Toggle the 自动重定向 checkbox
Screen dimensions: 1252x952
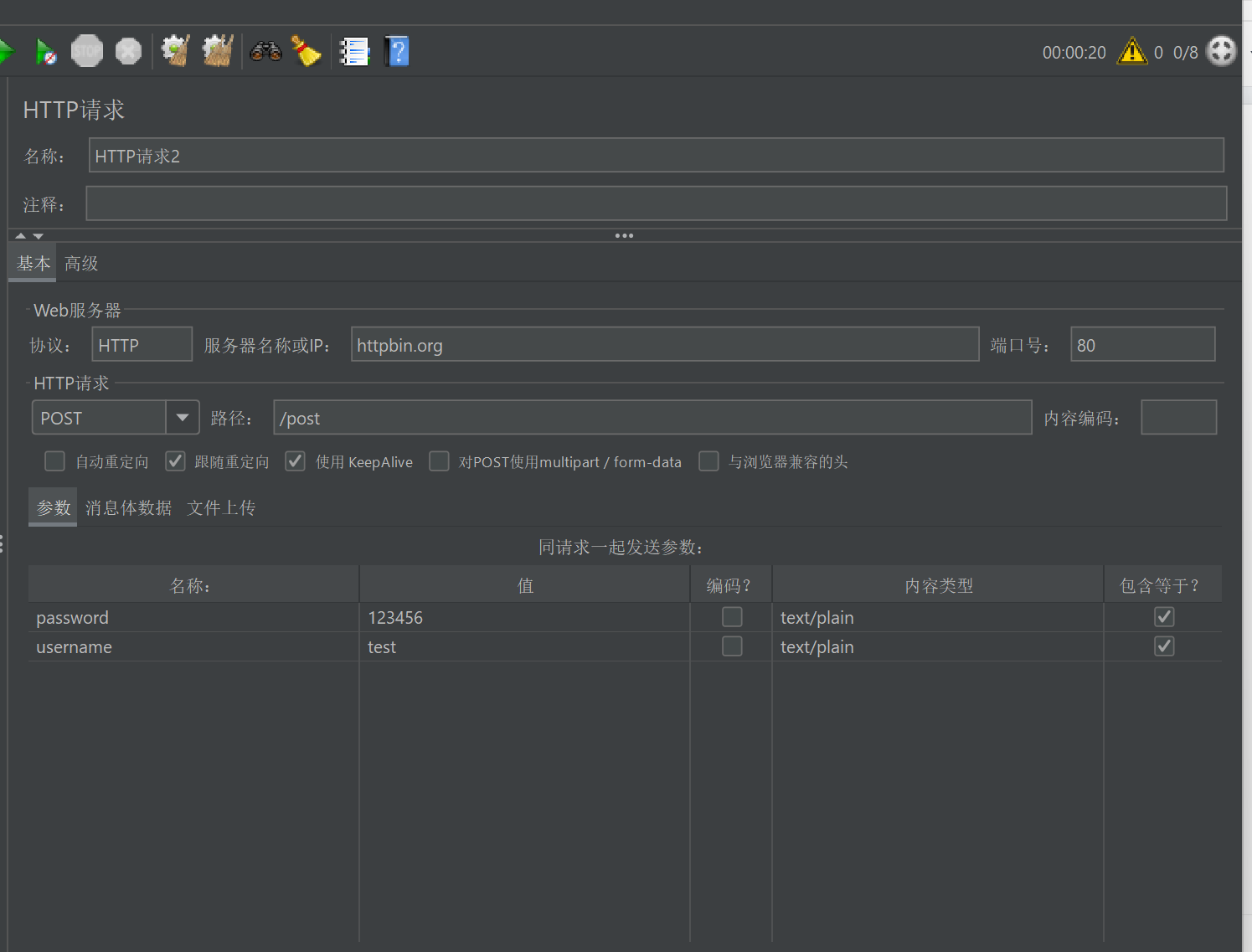54,461
